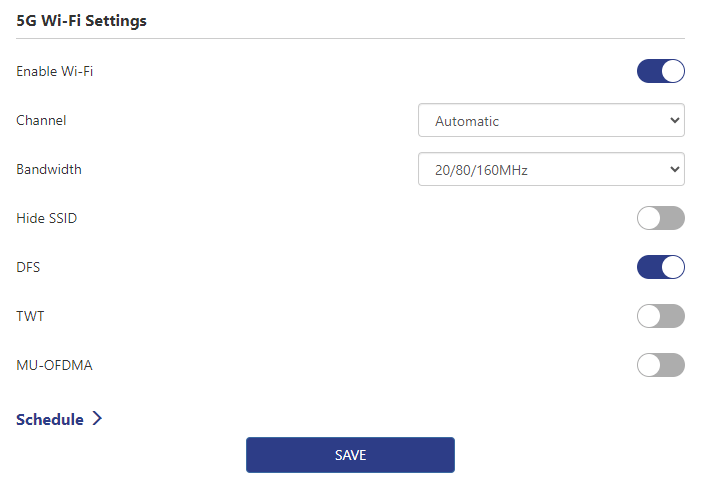Click the TWT label text

click(30, 316)
